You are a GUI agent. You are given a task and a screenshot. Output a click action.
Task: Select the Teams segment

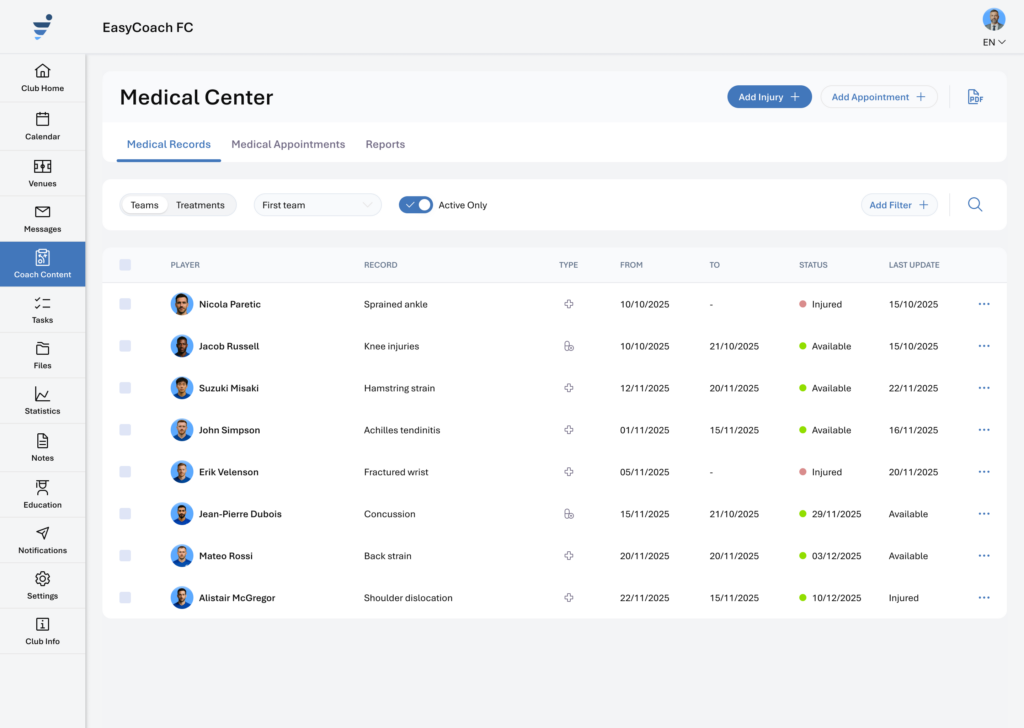pos(144,205)
